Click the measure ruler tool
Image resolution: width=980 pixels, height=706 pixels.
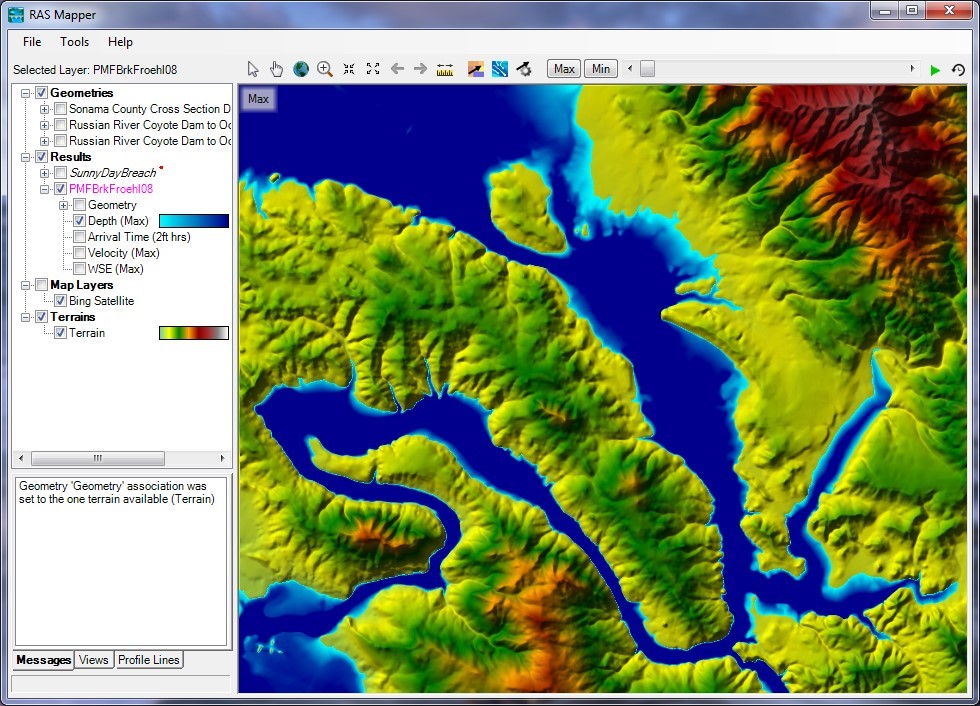[445, 69]
